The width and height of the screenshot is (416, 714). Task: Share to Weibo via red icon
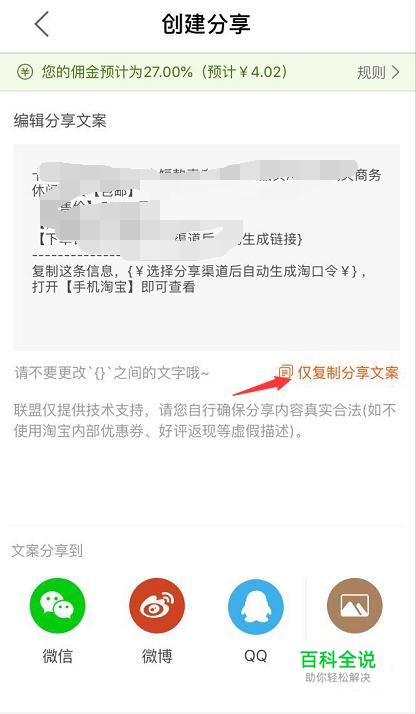157,606
